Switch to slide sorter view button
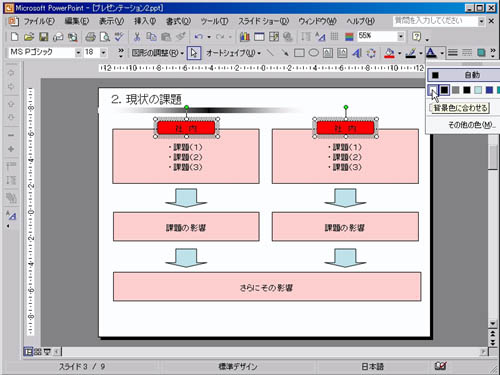The width and height of the screenshot is (500, 375). coord(38,351)
